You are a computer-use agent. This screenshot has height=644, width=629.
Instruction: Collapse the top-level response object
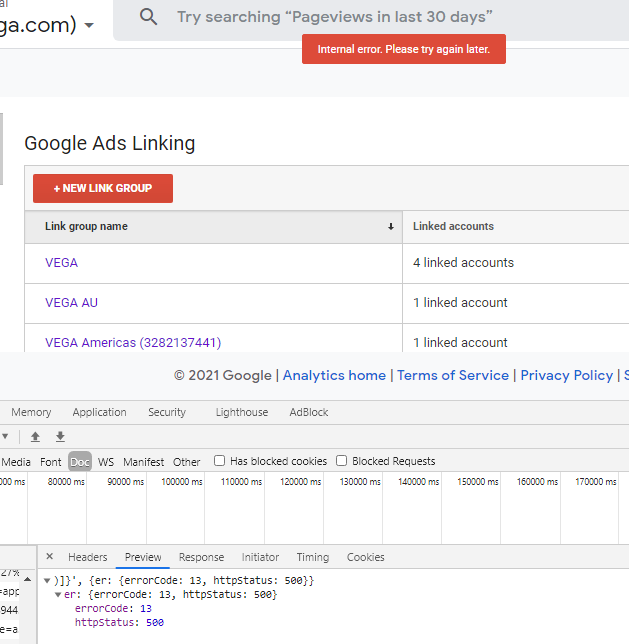click(x=47, y=581)
